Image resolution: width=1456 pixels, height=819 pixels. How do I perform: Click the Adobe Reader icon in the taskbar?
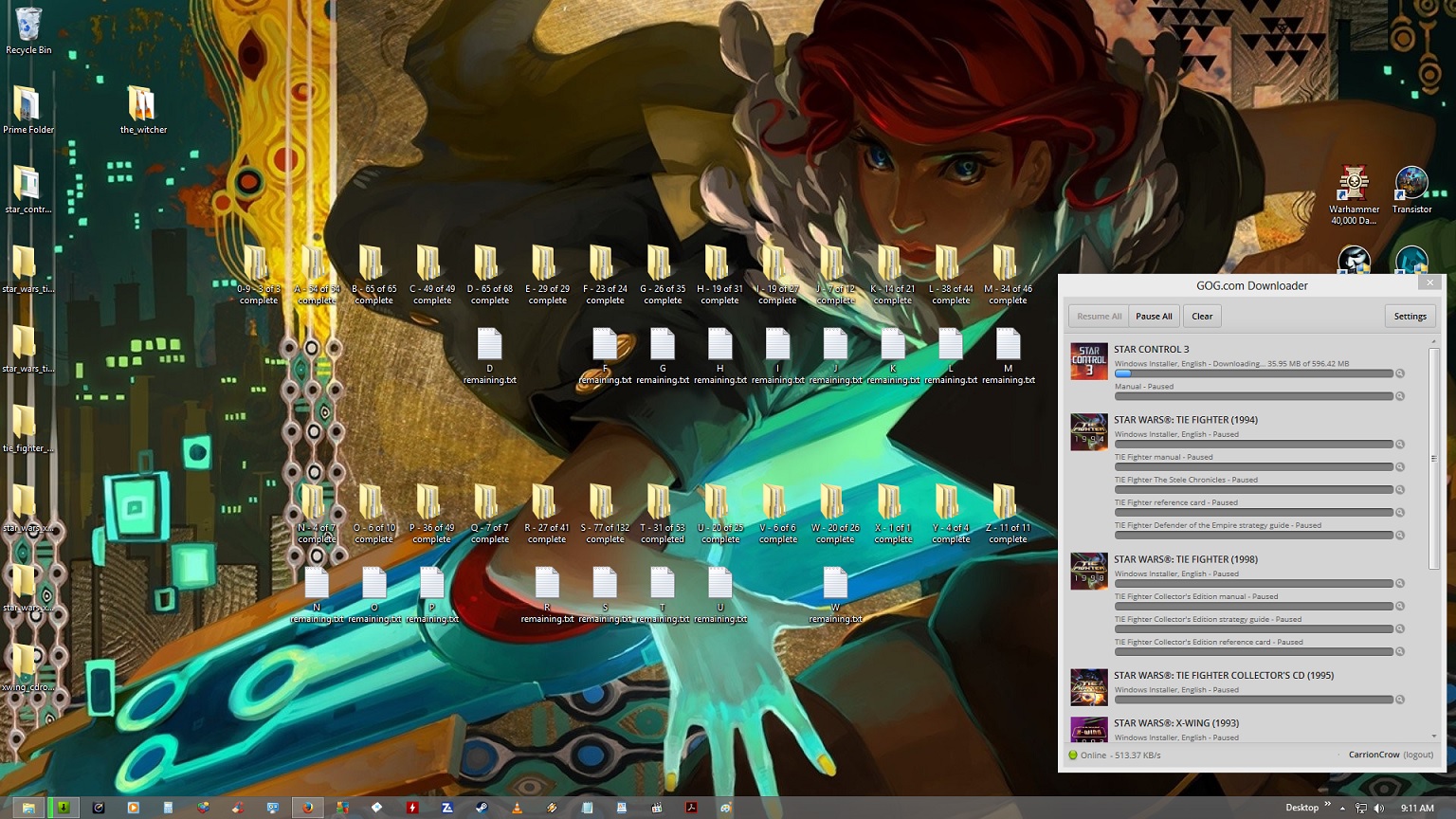(x=691, y=808)
